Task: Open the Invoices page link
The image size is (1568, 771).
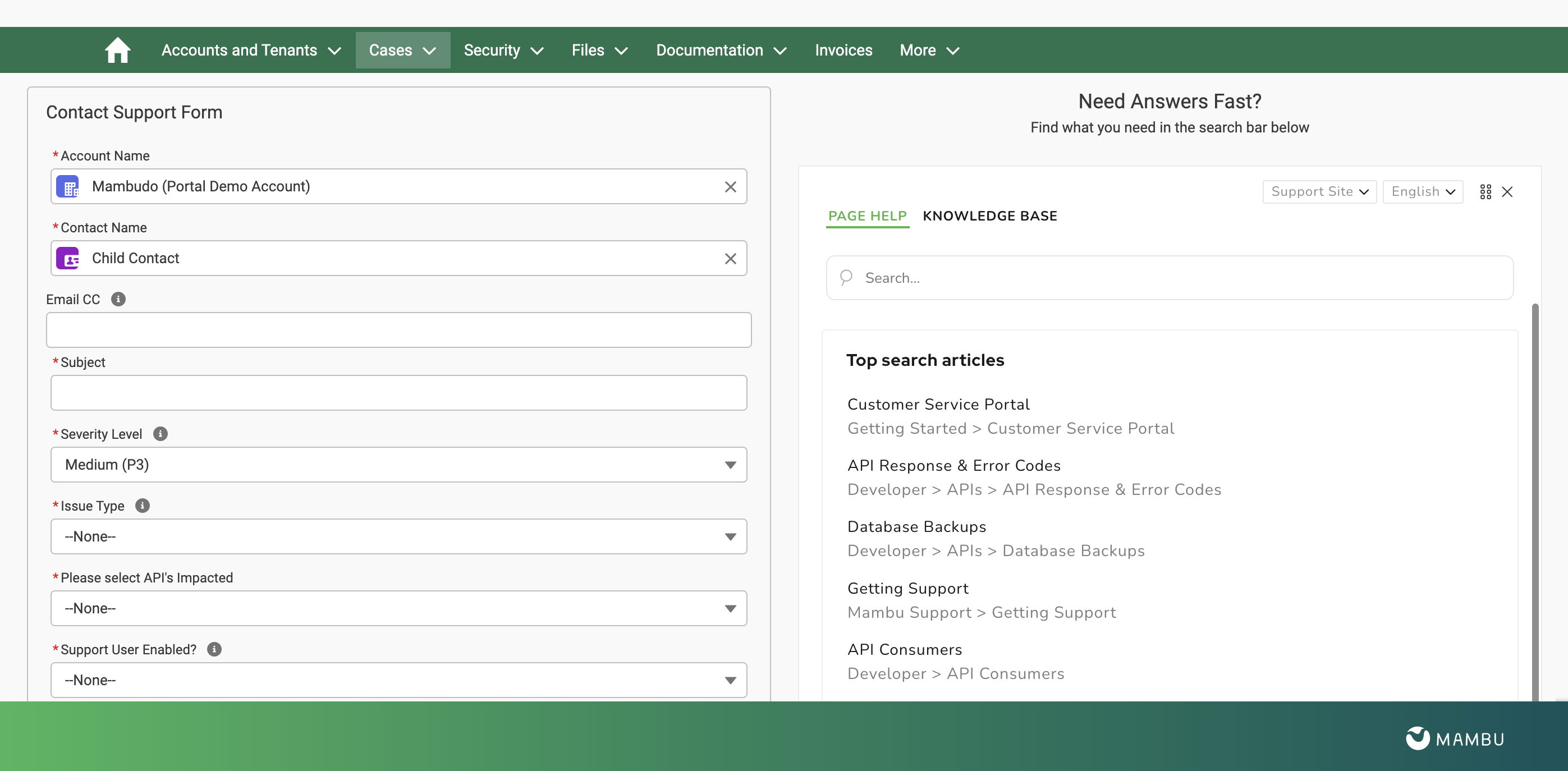Action: click(x=843, y=50)
